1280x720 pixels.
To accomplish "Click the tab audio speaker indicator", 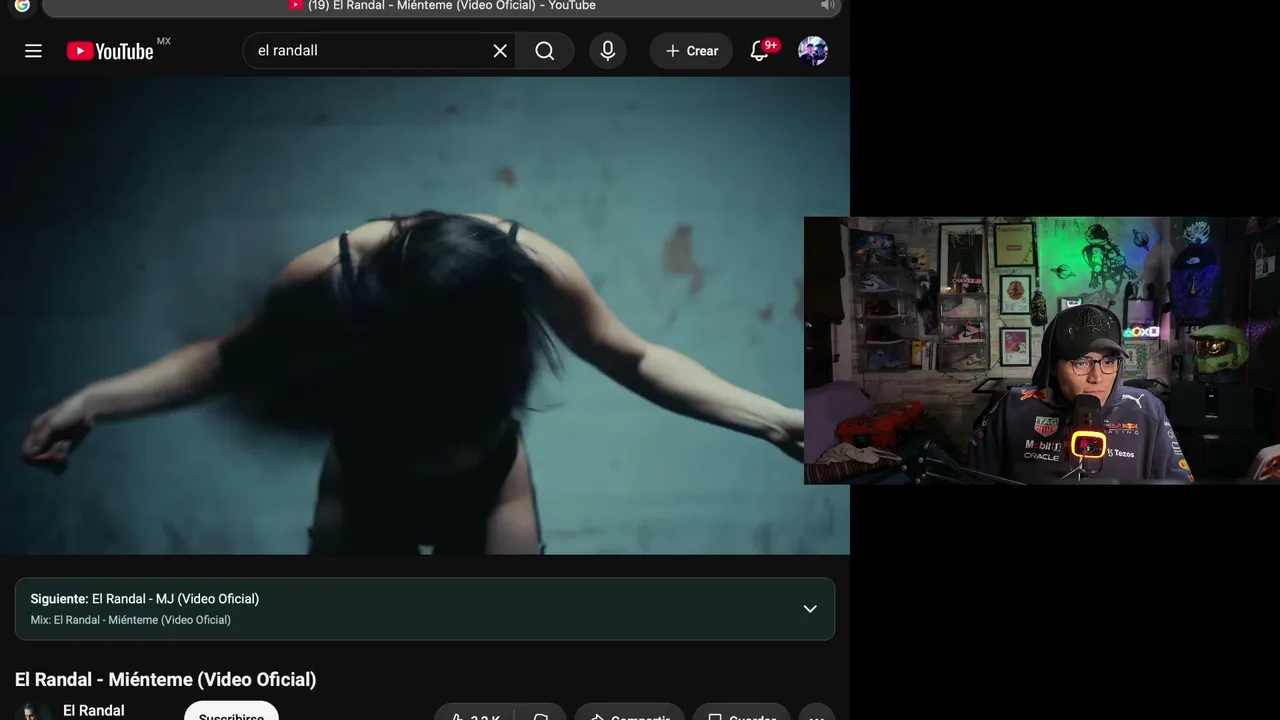I will click(827, 5).
